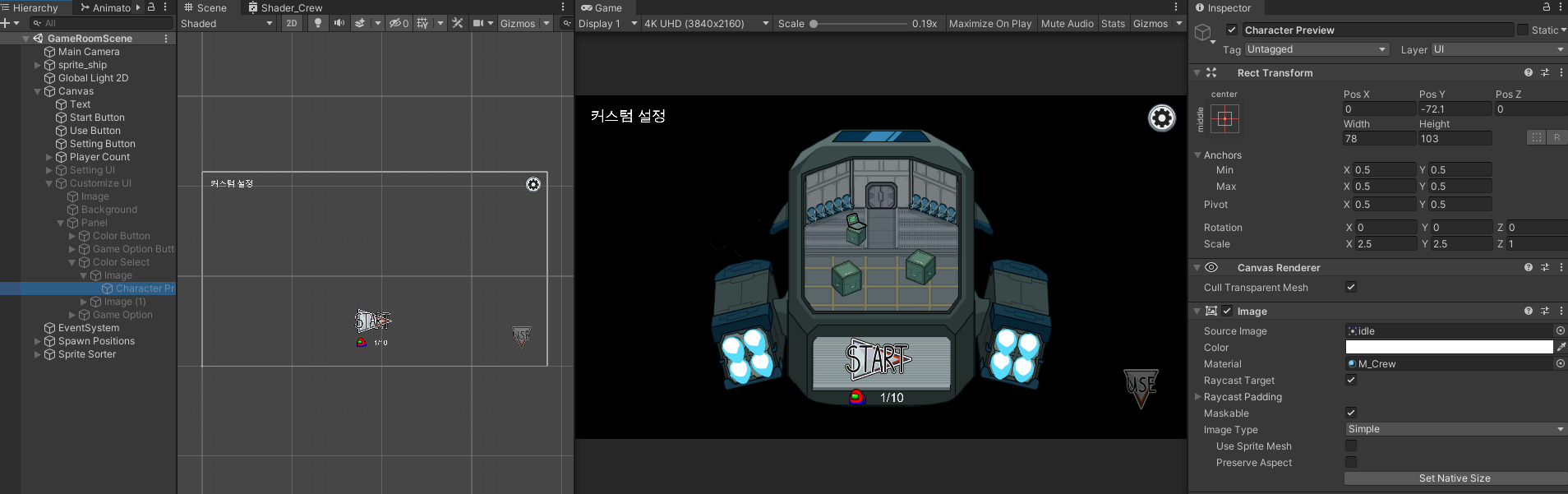
Task: Toggle Stats button in Game view
Action: click(1113, 23)
